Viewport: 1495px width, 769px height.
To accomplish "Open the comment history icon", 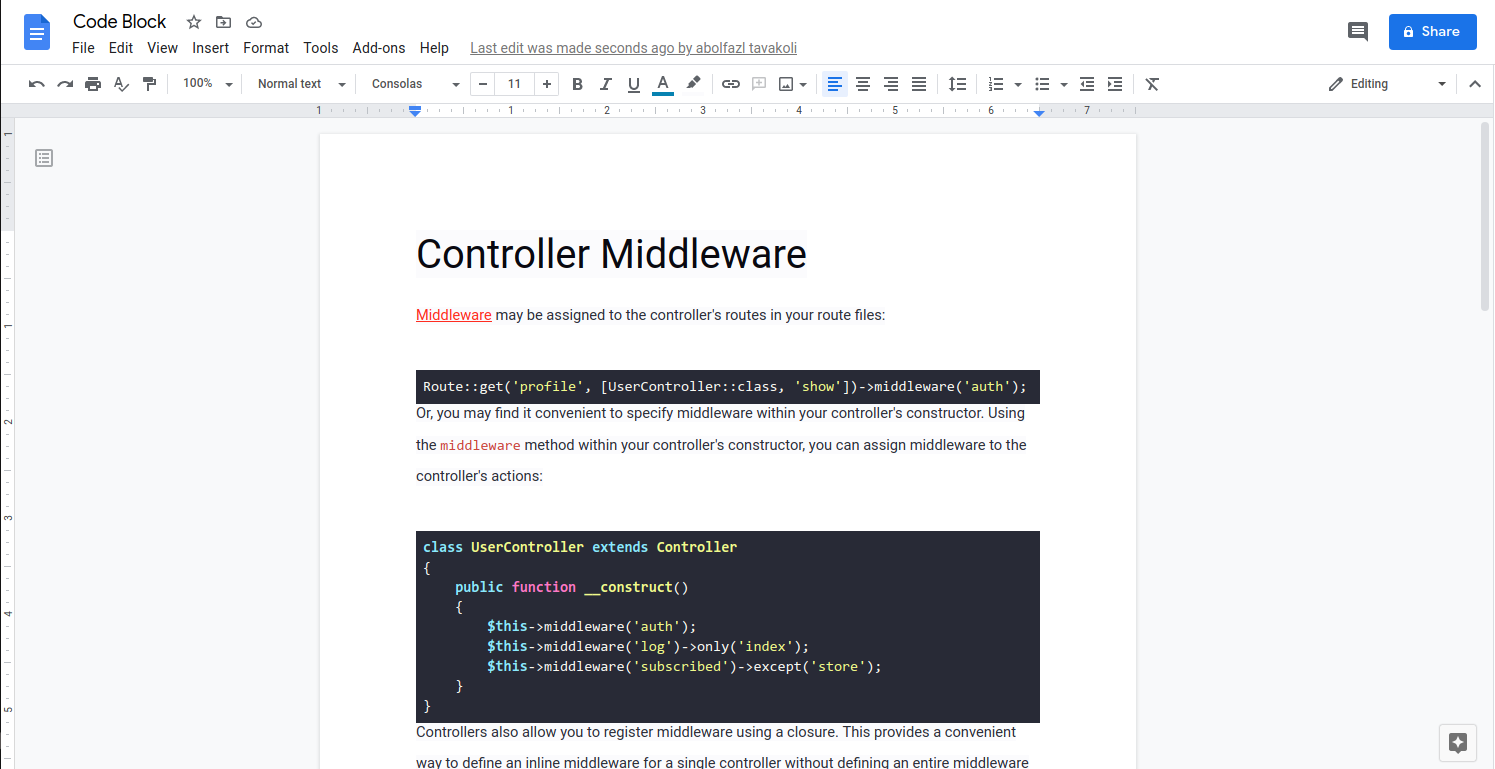I will coord(1358,32).
